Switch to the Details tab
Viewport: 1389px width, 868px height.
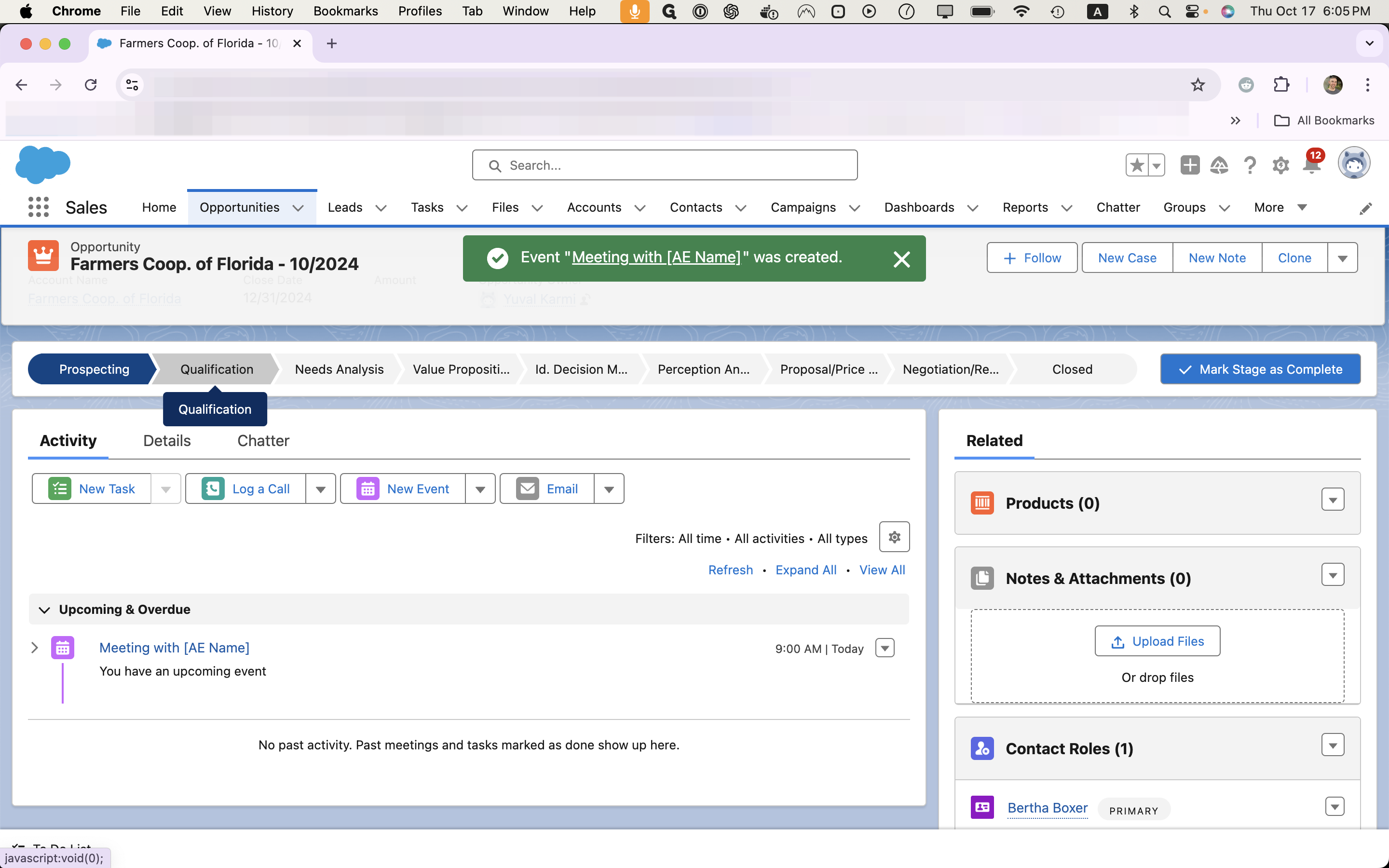click(166, 440)
